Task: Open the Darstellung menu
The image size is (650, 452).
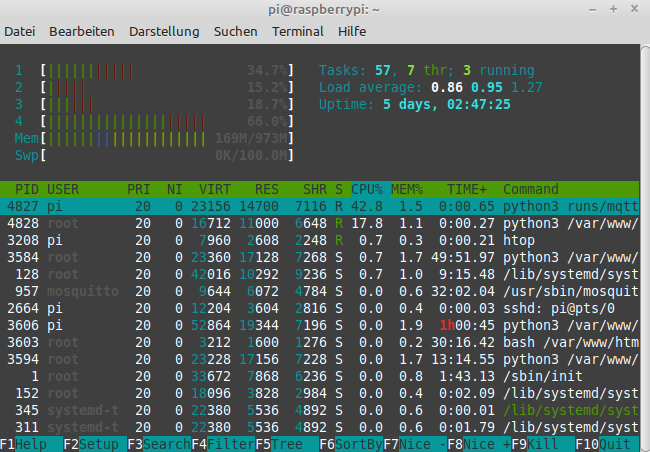Action: tap(164, 31)
